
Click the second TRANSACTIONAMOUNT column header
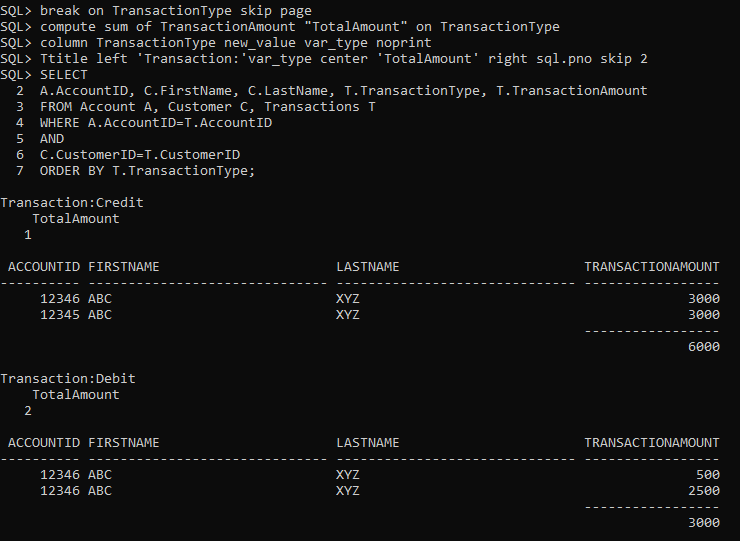(x=652, y=443)
